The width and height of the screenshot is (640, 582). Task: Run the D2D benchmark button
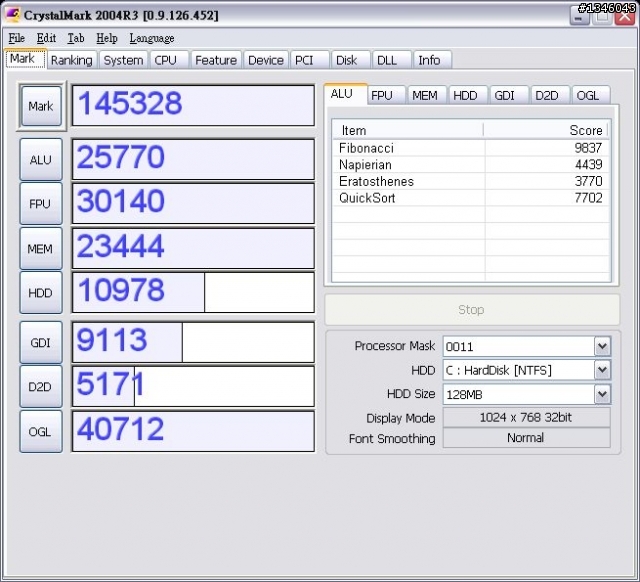(41, 387)
